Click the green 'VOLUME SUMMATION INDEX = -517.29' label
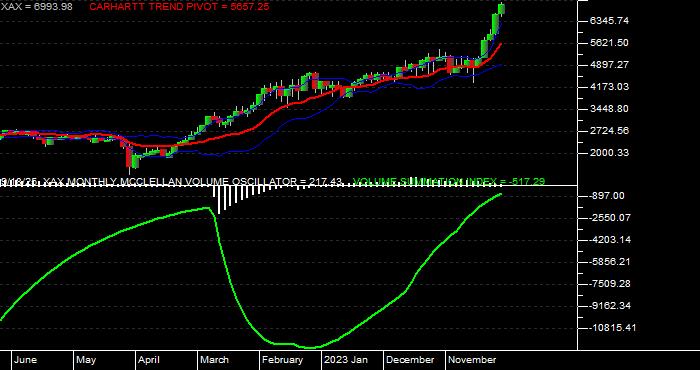This screenshot has width=700, height=370. click(449, 182)
